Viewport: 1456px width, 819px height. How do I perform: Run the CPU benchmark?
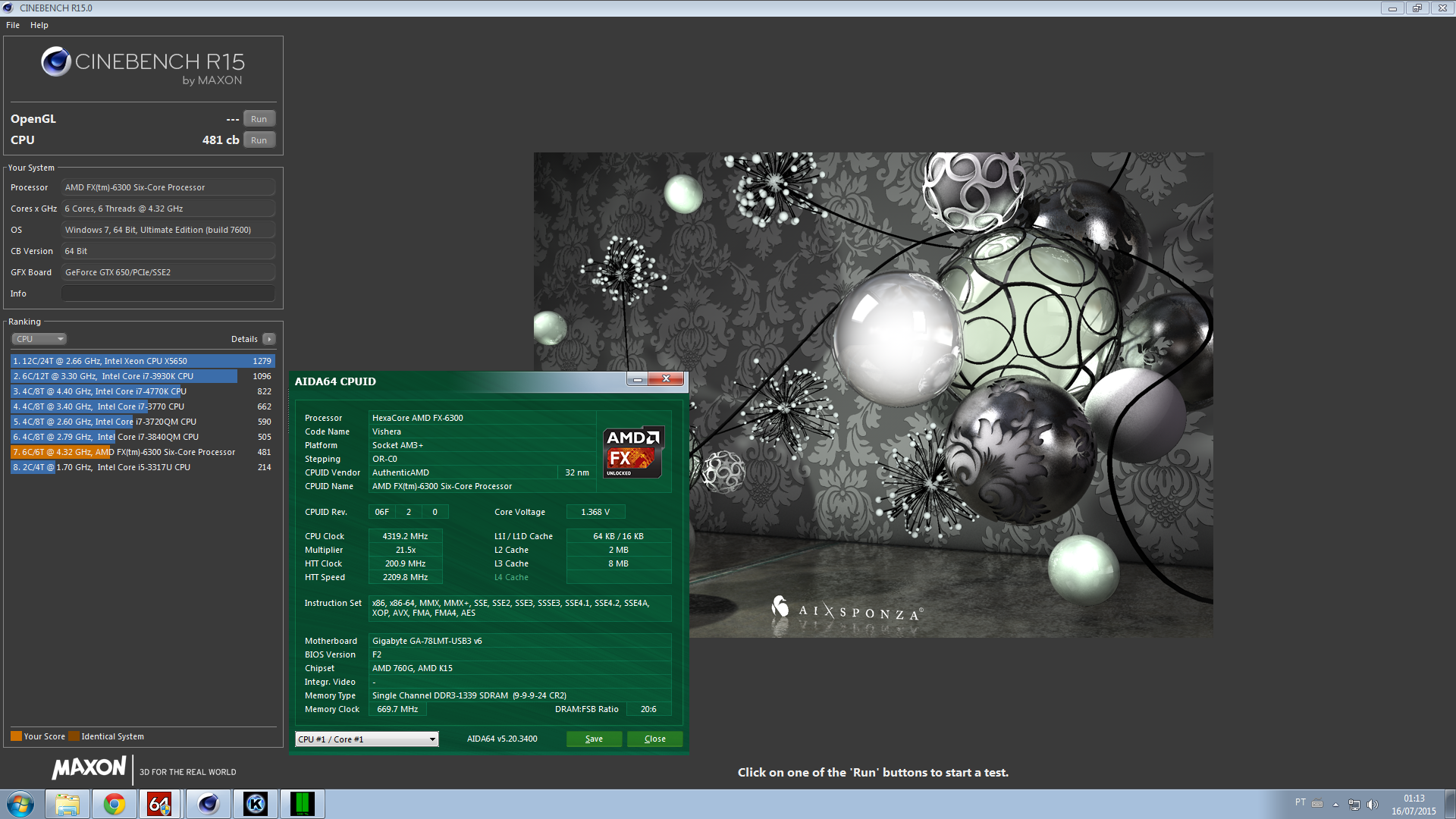click(259, 140)
